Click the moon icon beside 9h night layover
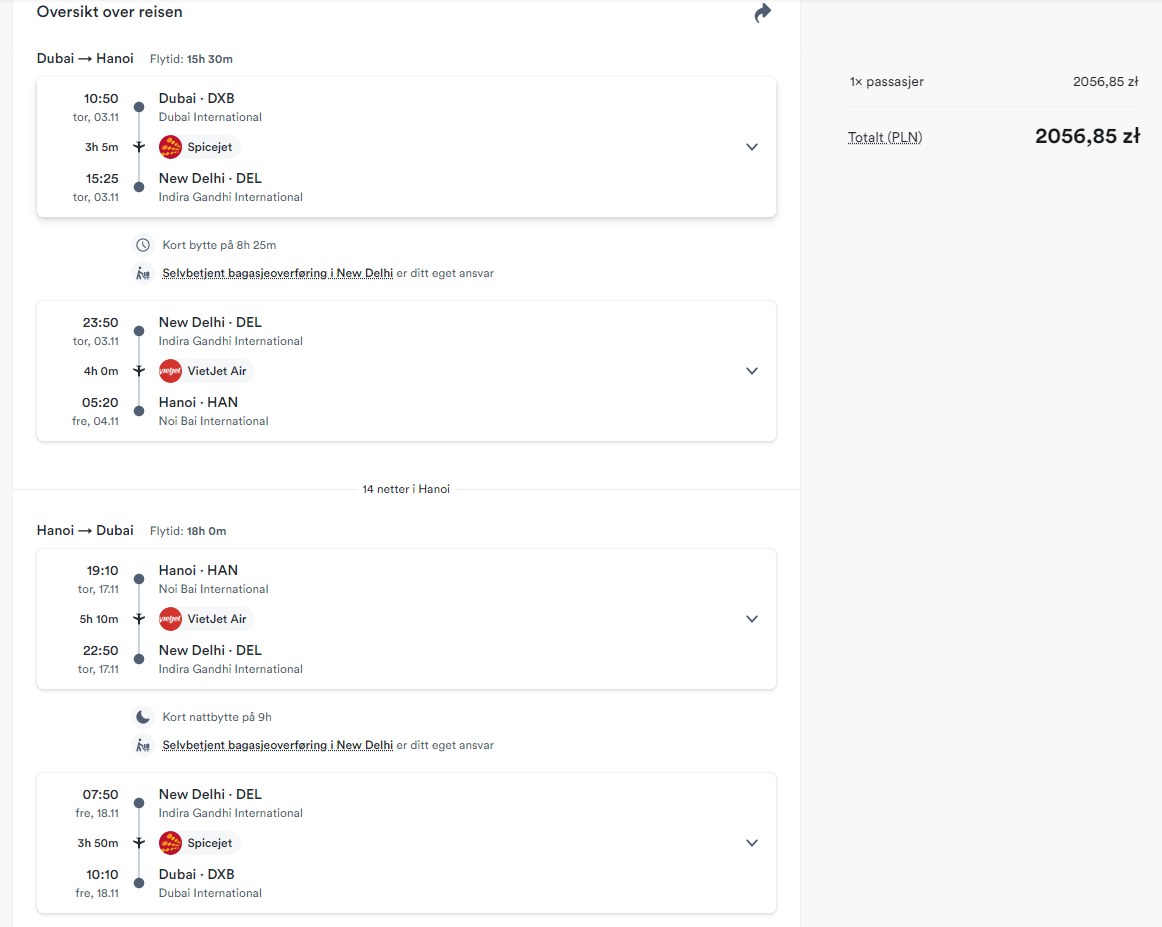The width and height of the screenshot is (1162, 927). (143, 717)
